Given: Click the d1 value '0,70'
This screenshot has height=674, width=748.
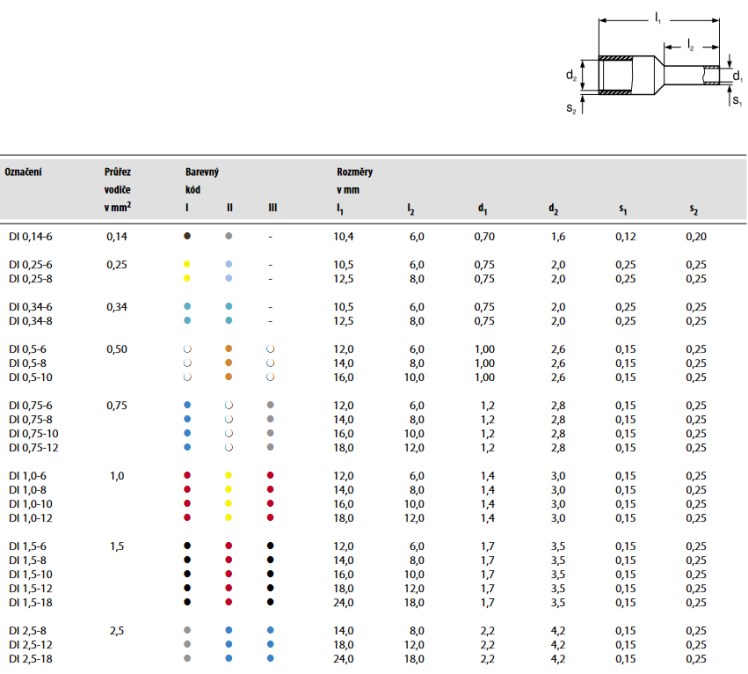Looking at the screenshot, I should 484,237.
